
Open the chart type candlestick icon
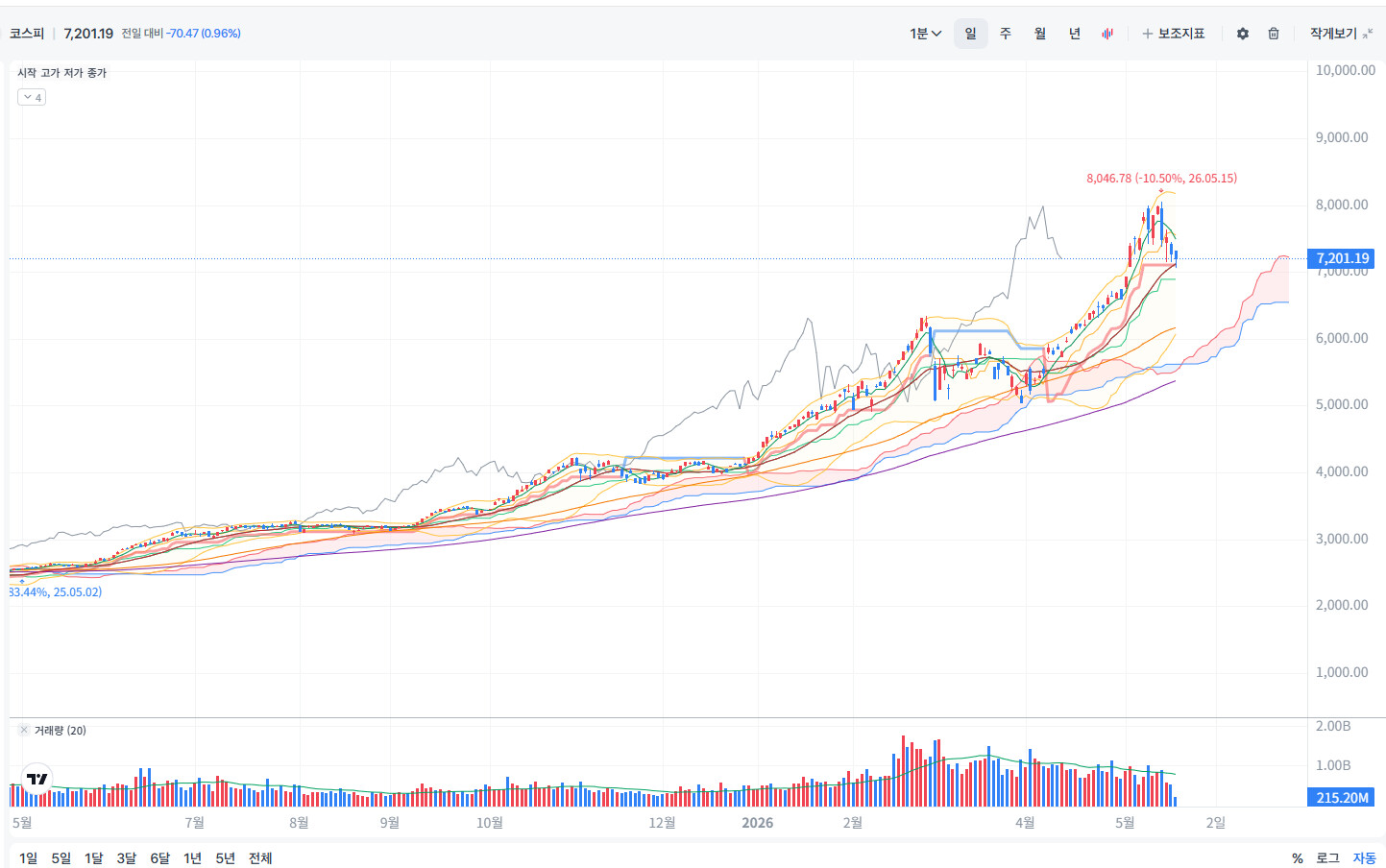click(1107, 34)
